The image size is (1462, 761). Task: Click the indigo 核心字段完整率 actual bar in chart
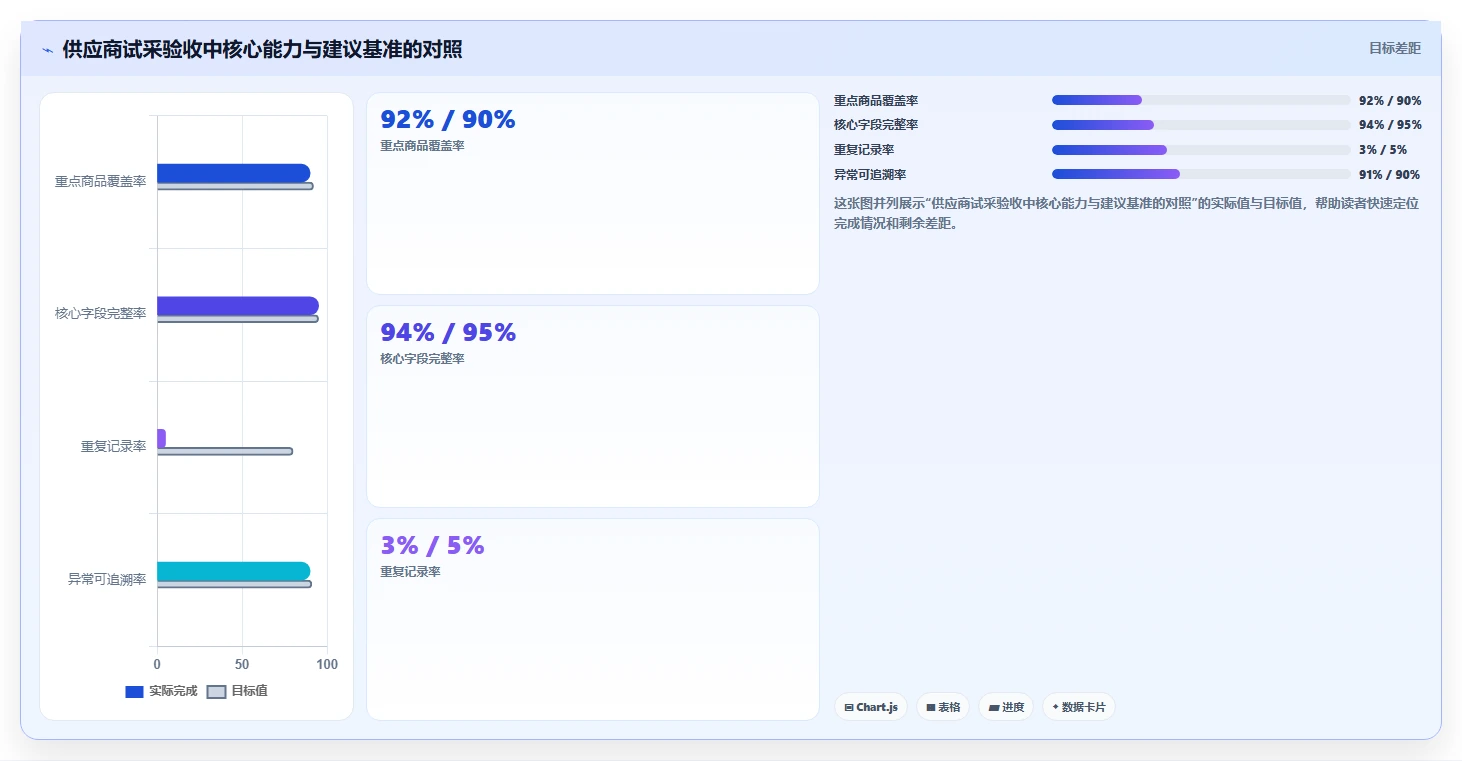[x=238, y=306]
